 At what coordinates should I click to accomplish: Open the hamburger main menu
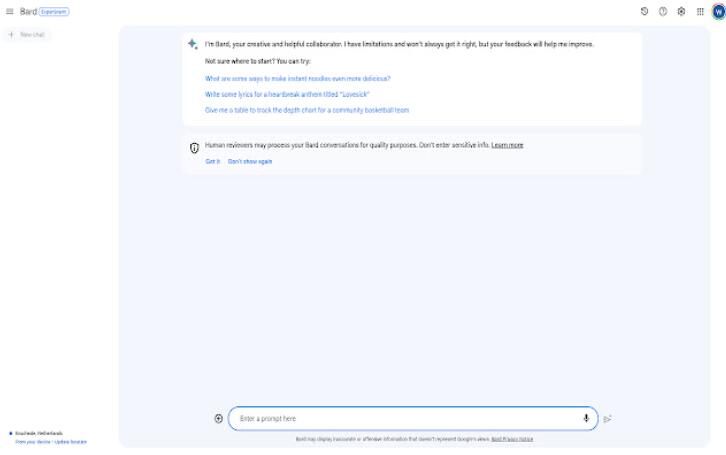[10, 12]
